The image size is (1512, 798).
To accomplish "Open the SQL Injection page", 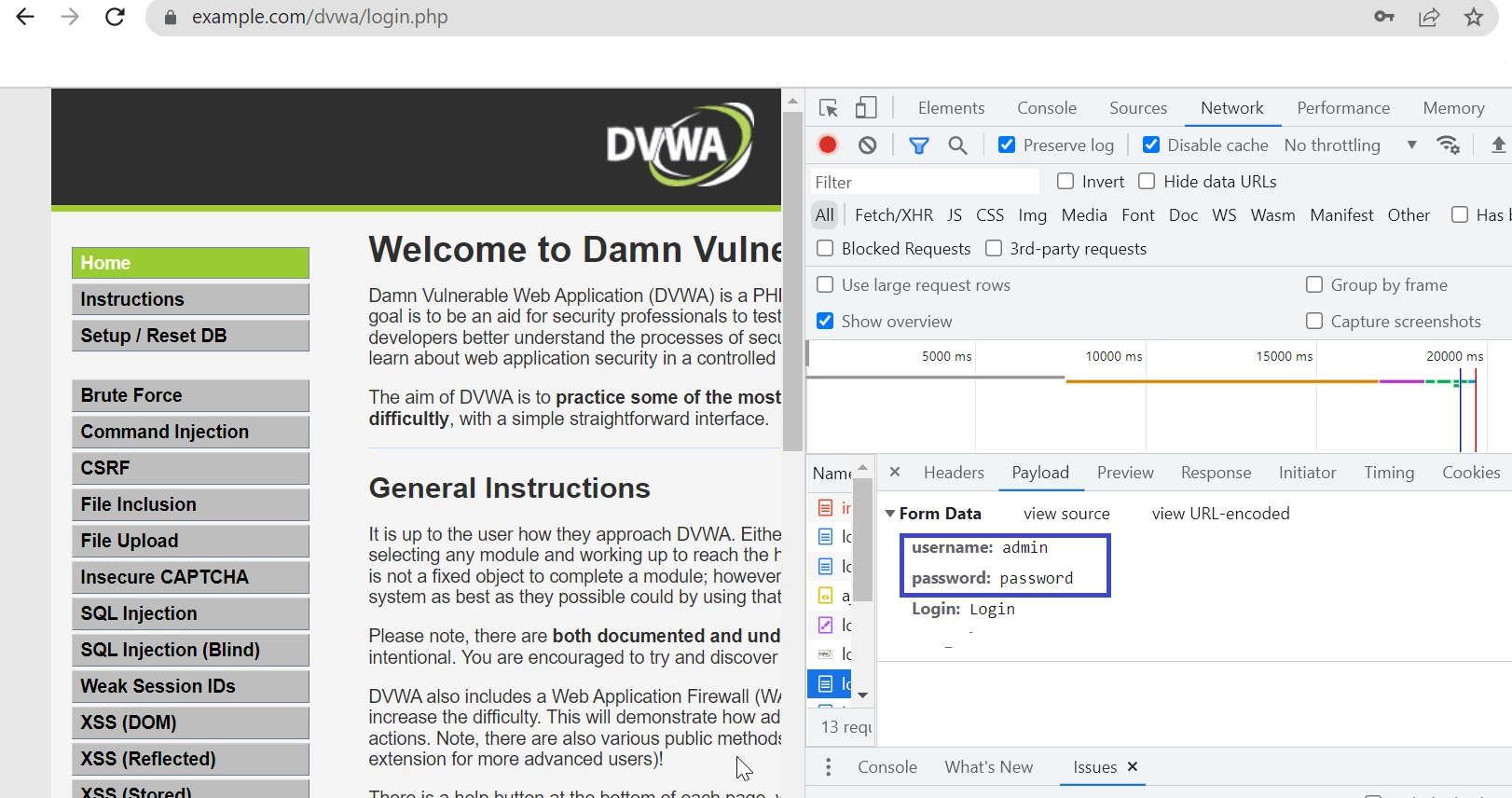I will pos(190,613).
